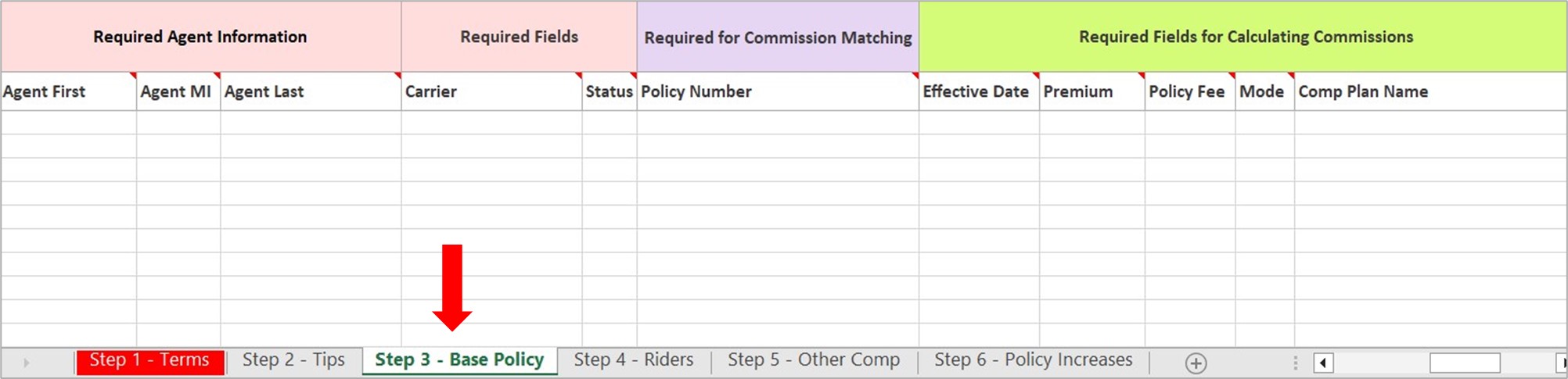
Task: Select the Required Agent Information merged cell
Action: (200, 37)
